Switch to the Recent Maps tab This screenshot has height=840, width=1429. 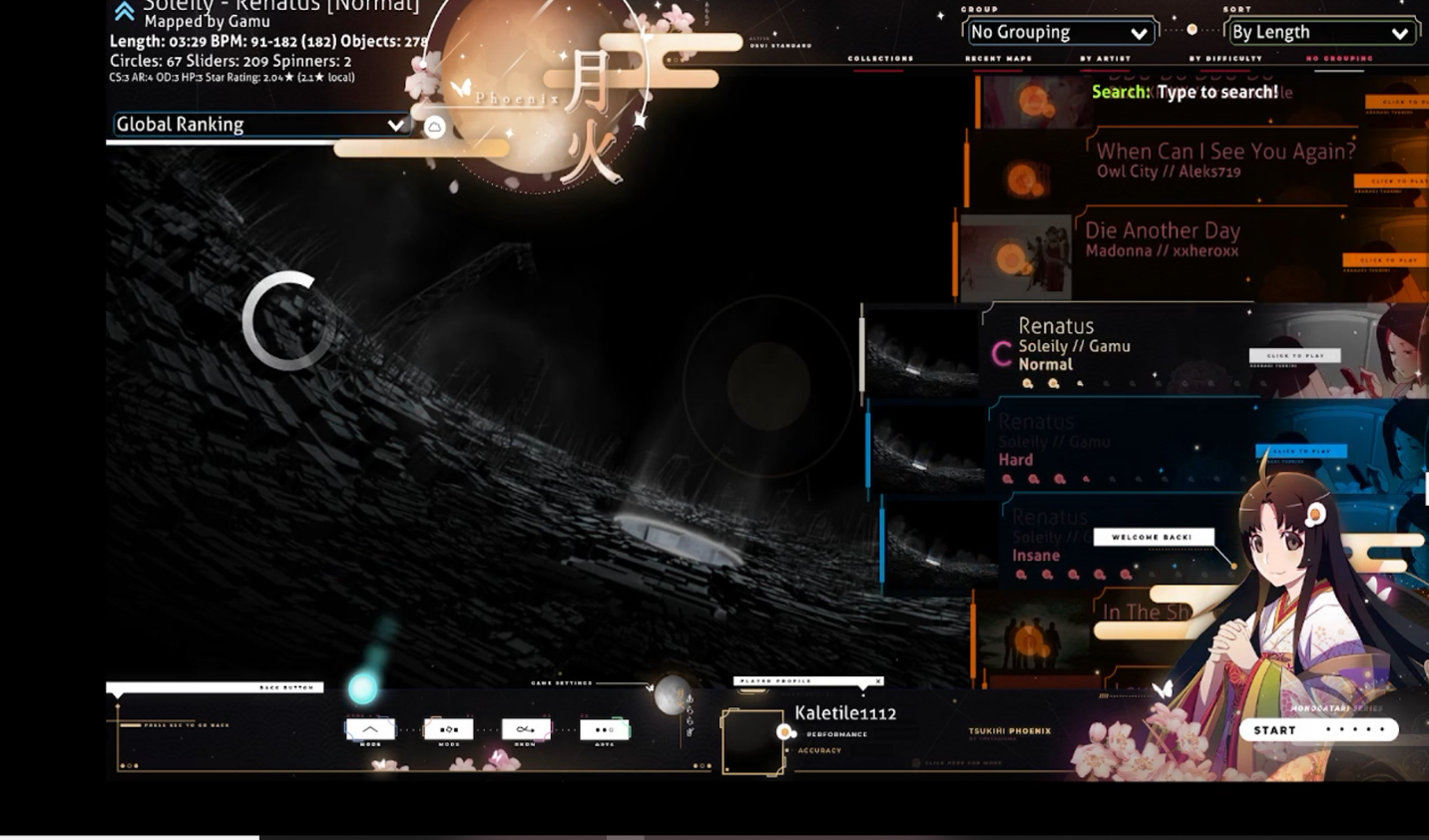point(998,59)
